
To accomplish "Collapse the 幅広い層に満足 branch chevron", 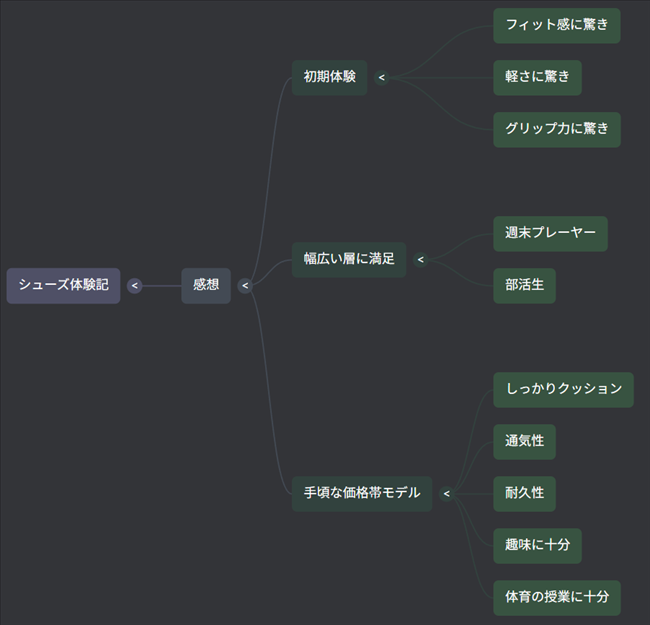I will point(421,260).
